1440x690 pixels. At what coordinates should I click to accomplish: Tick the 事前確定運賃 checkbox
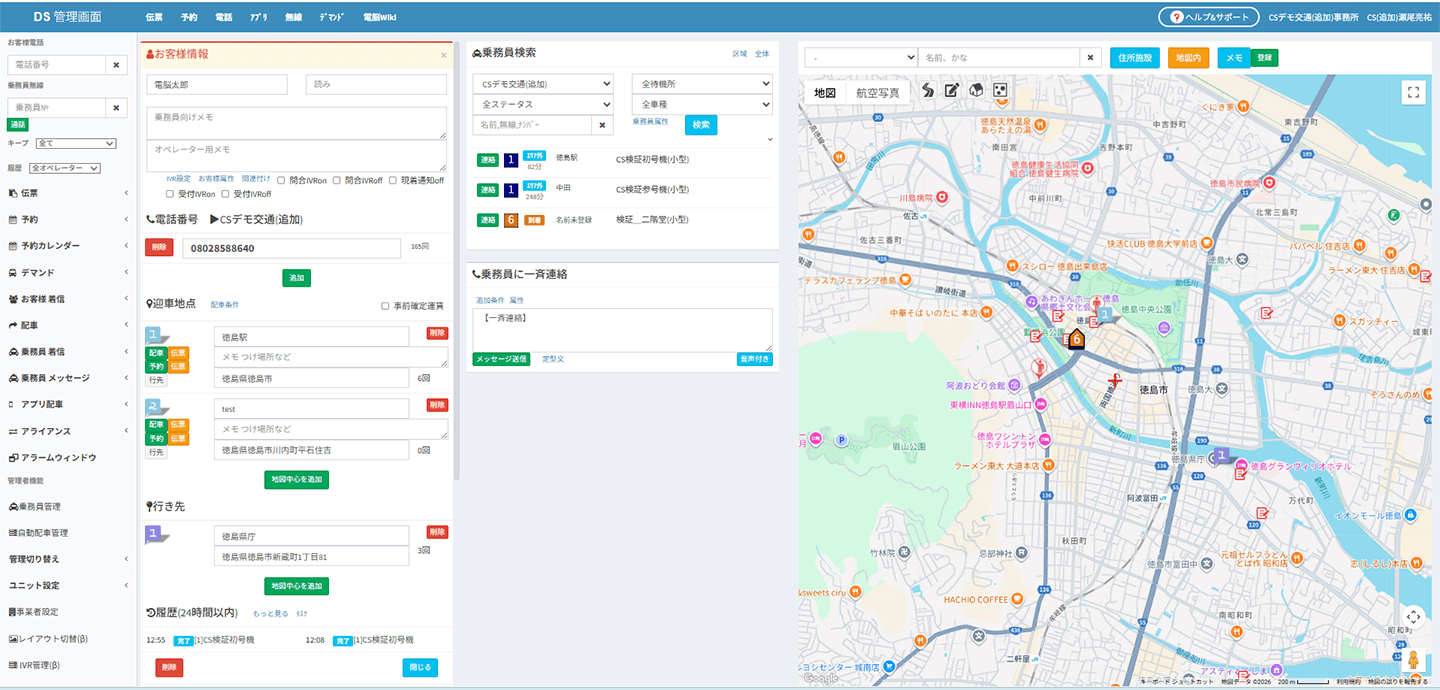(386, 306)
